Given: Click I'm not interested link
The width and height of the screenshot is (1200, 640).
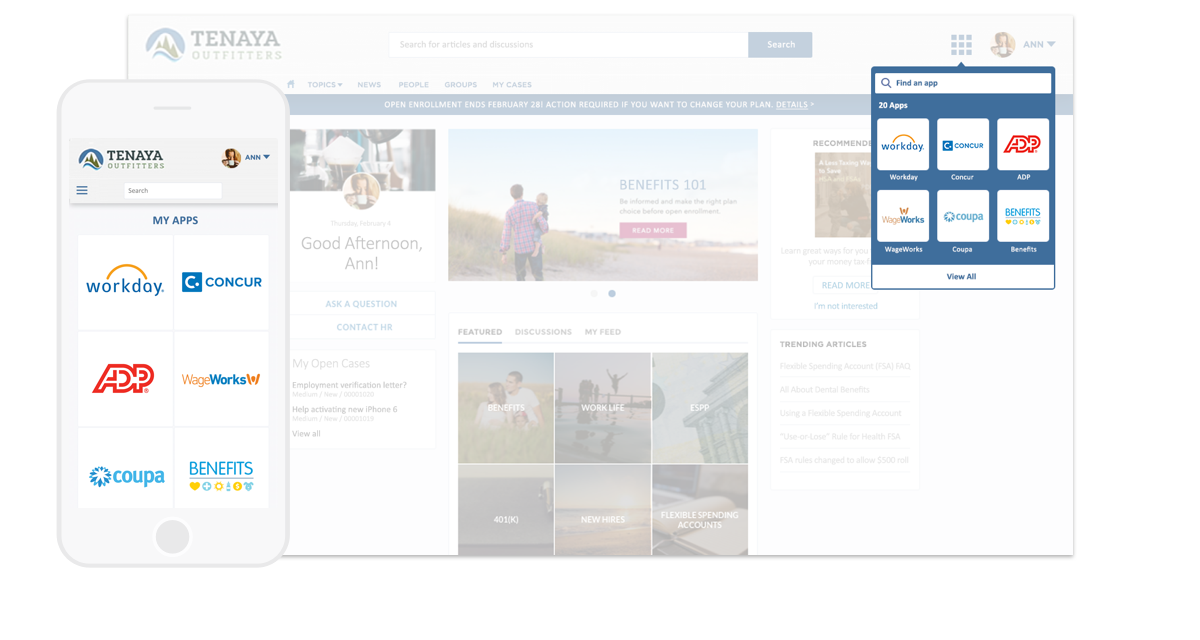Looking at the screenshot, I should 846,306.
